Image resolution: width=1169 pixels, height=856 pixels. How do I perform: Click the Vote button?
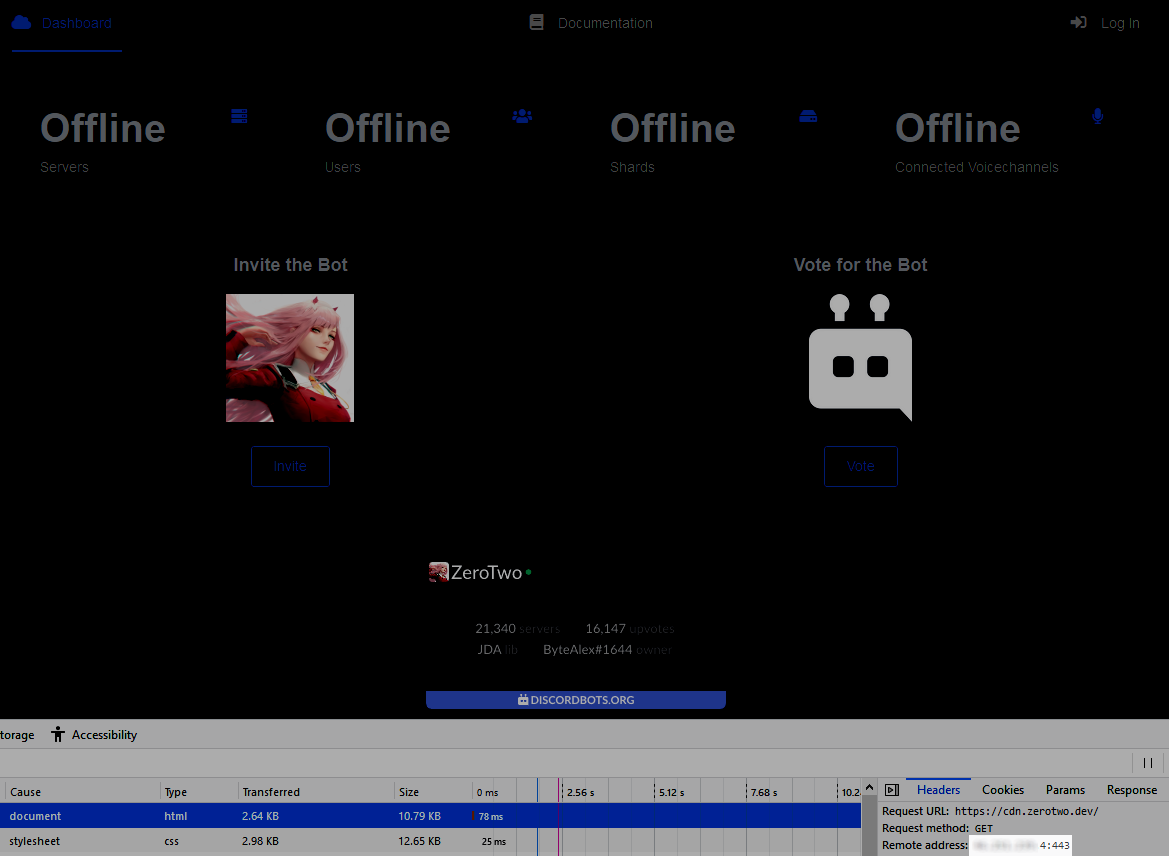coord(860,466)
